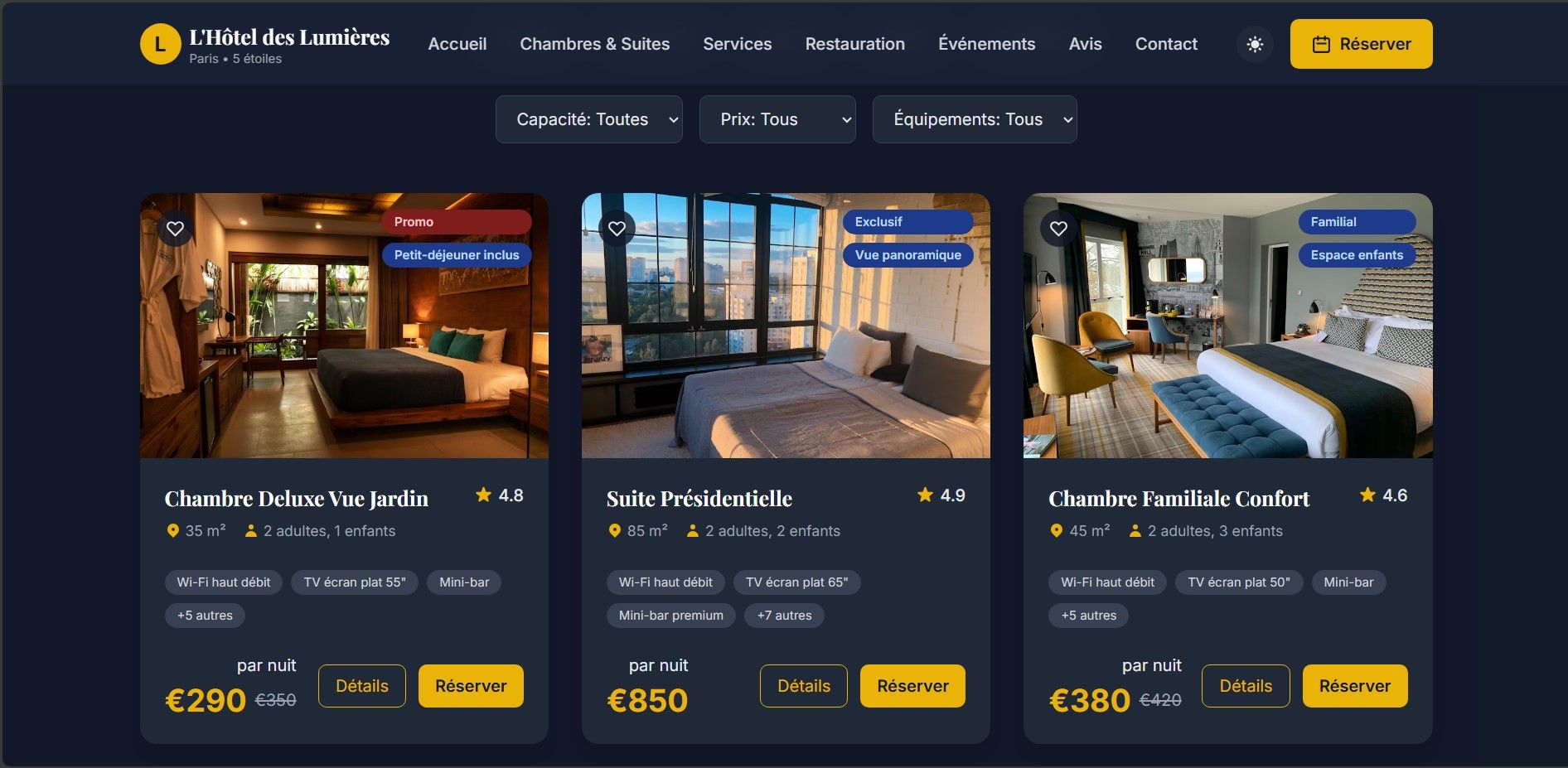This screenshot has width=1568, height=768.
Task: Open the Restauration nav item
Action: pyautogui.click(x=855, y=44)
